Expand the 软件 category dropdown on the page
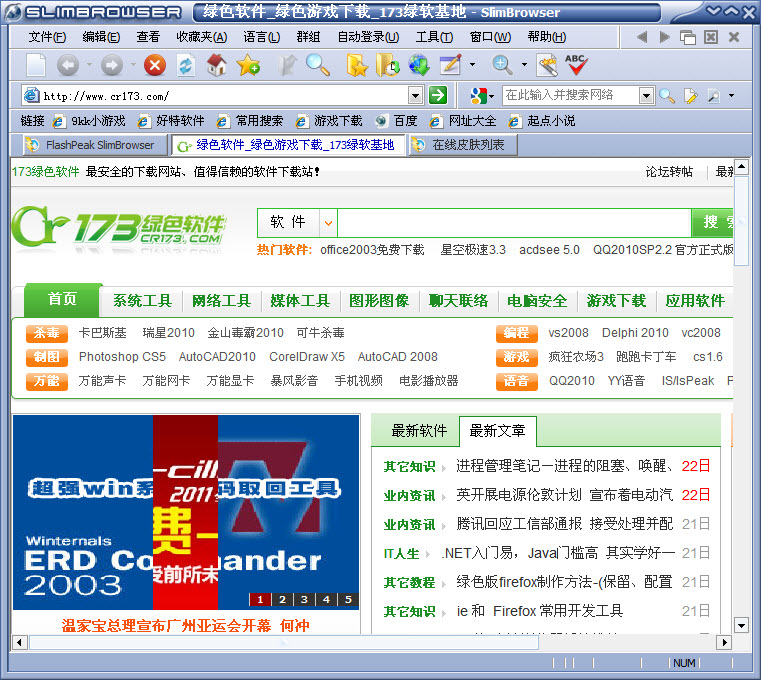Image resolution: width=761 pixels, height=680 pixels. [329, 223]
